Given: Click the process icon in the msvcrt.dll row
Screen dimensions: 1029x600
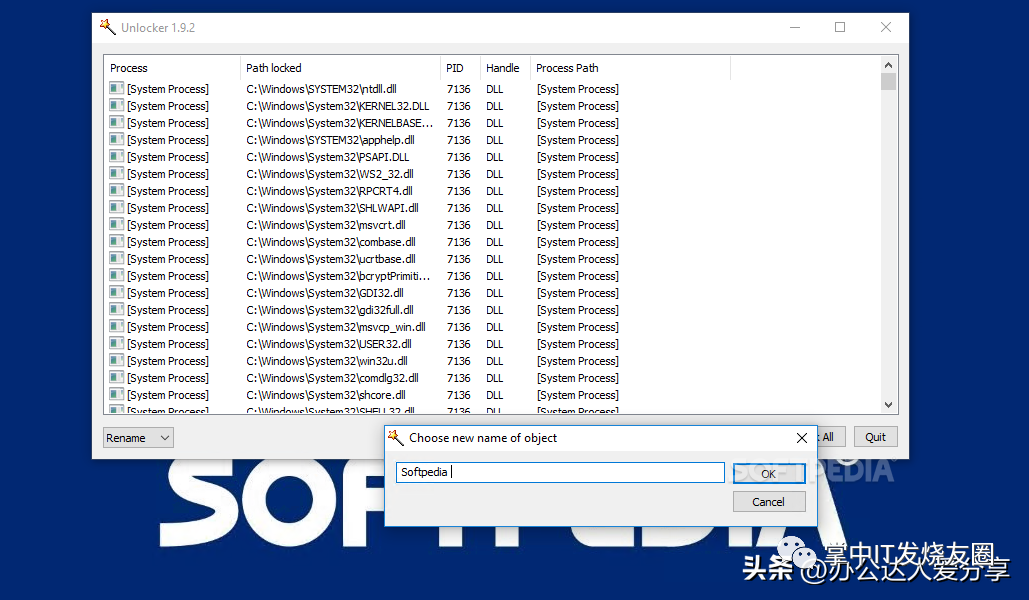Looking at the screenshot, I should pyautogui.click(x=117, y=225).
